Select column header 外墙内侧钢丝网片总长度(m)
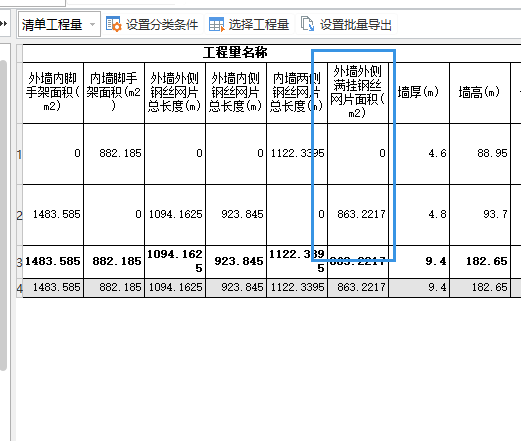Viewport: 521px width, 441px height. (236, 93)
